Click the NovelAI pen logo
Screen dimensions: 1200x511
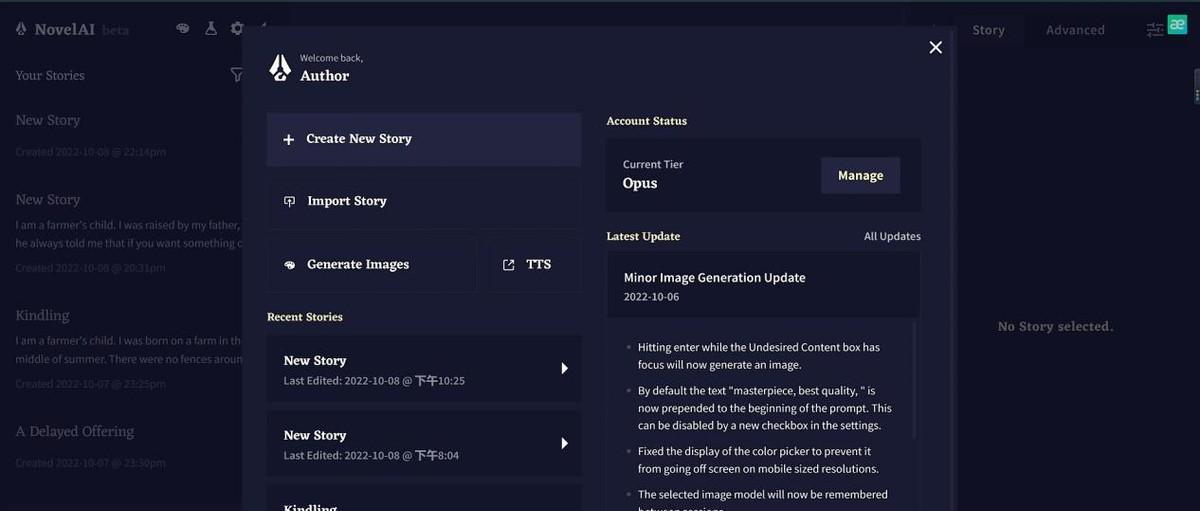[x=21, y=30]
